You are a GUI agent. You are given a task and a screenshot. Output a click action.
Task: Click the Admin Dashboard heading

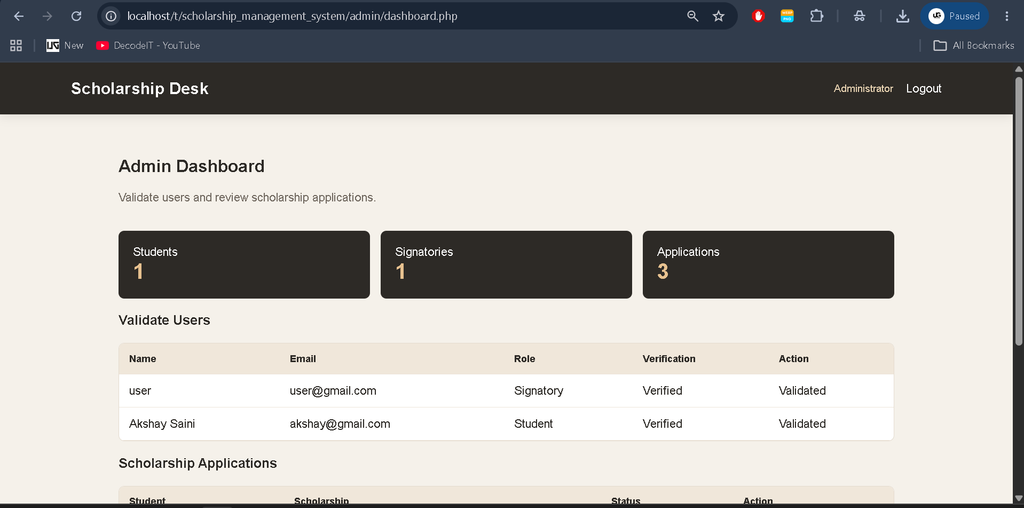tap(191, 167)
